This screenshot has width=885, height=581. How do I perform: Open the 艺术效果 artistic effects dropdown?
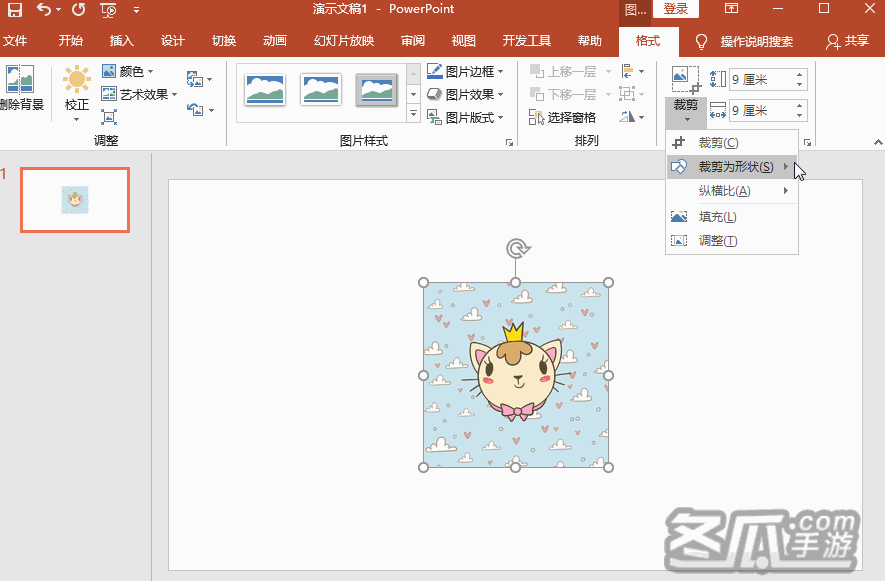(x=139, y=94)
